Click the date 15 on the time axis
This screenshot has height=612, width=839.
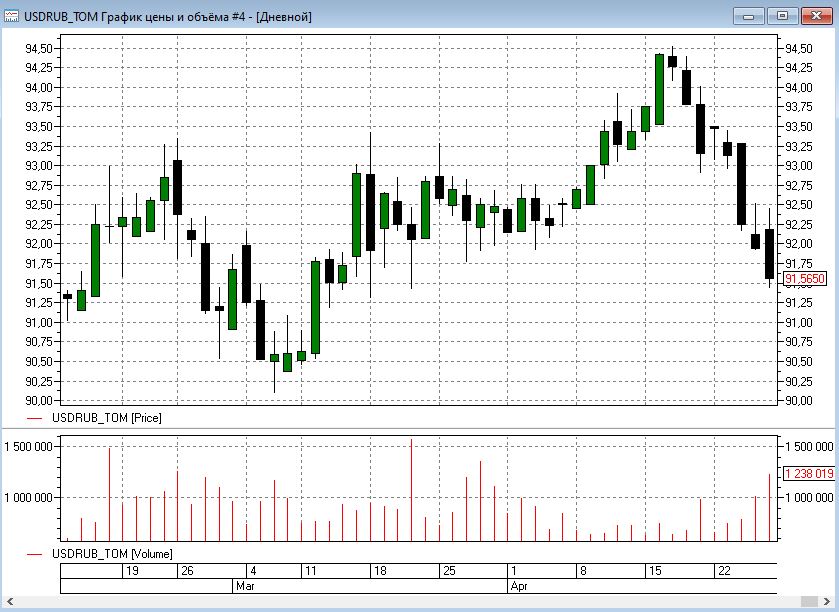[x=655, y=571]
